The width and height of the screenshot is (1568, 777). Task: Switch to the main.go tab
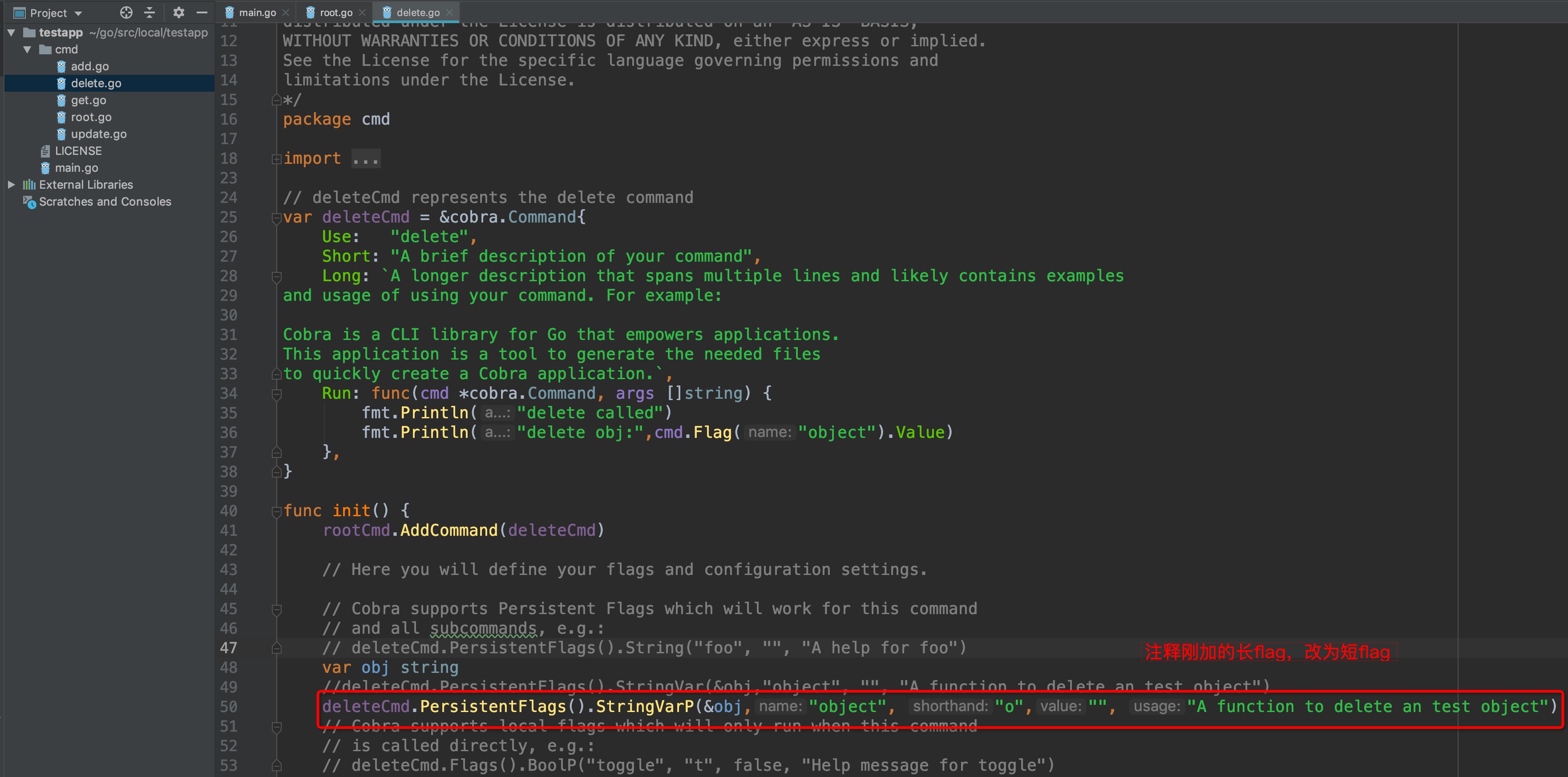[x=257, y=12]
